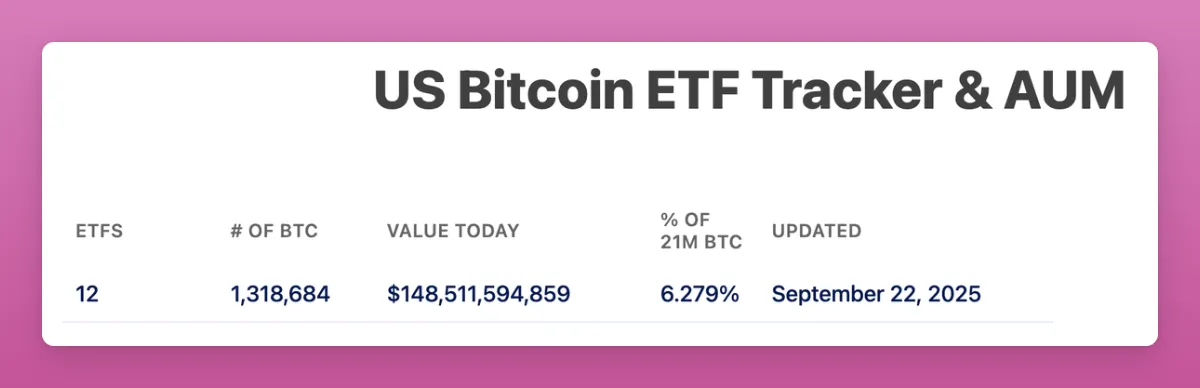The height and width of the screenshot is (388, 1200).
Task: Select the 1,318,684 BTC holdings value
Action: [280, 294]
